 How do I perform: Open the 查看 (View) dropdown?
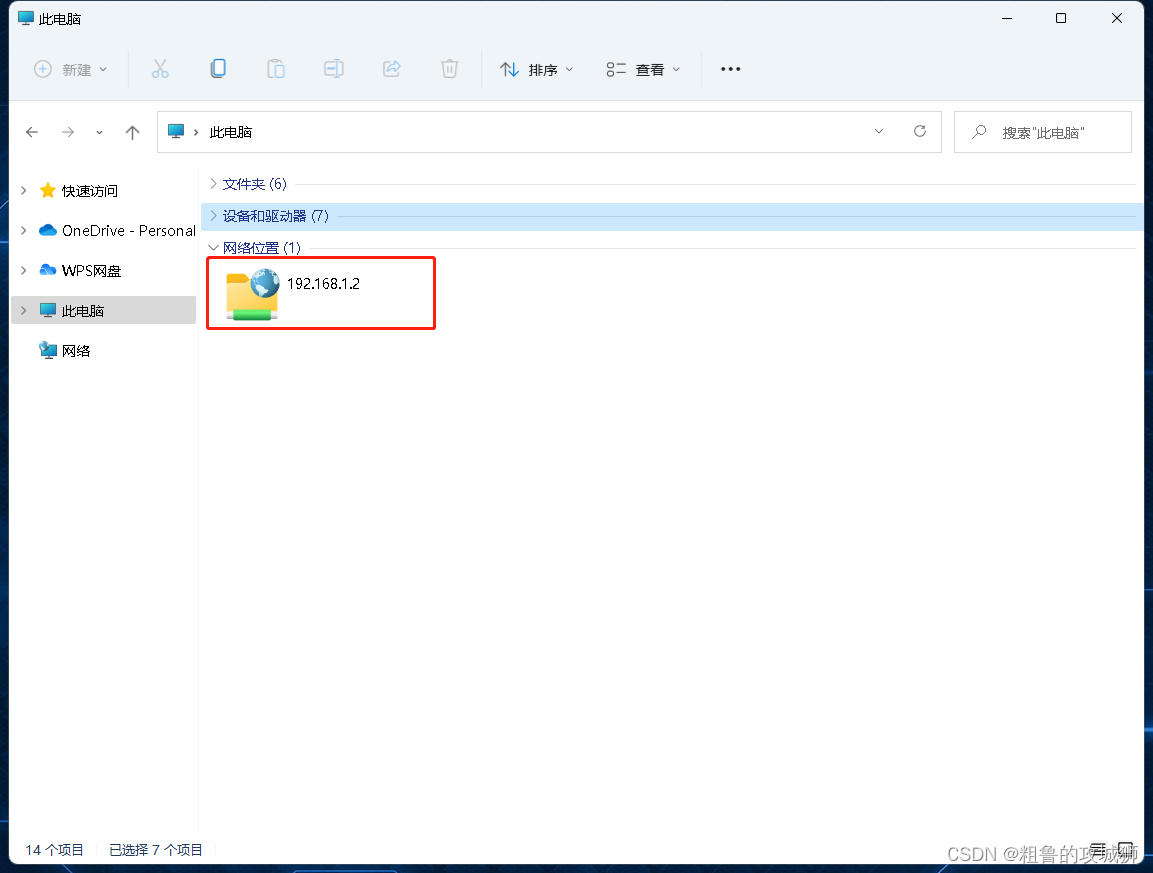(643, 69)
